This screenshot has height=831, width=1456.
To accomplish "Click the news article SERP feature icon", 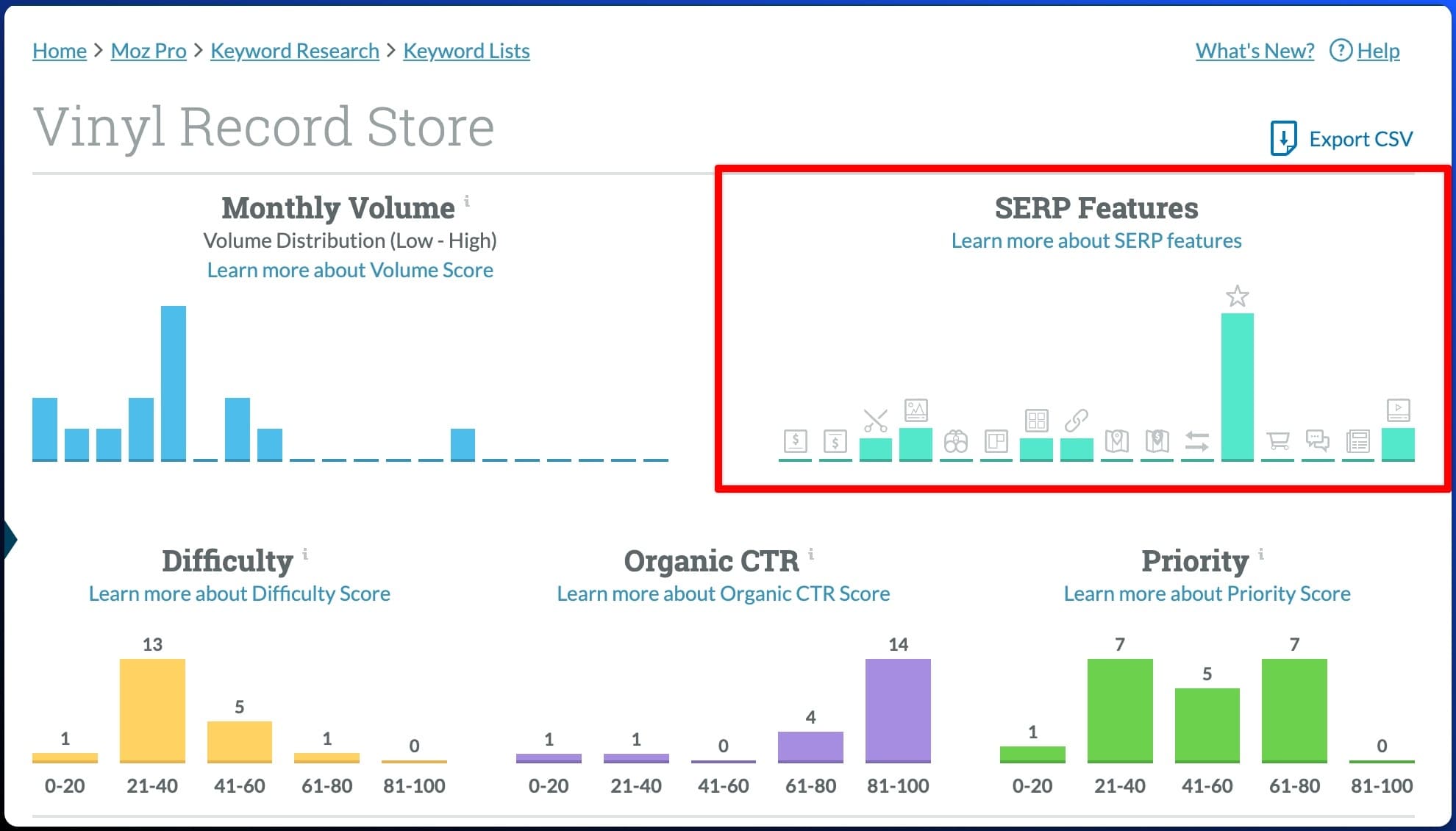I will [x=1357, y=441].
